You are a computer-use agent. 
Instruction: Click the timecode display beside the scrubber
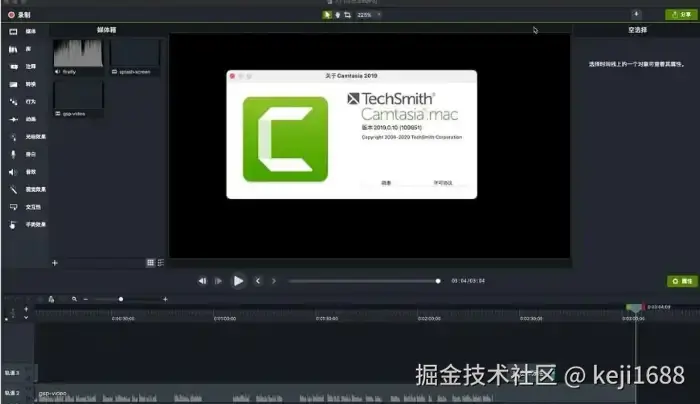(x=468, y=281)
